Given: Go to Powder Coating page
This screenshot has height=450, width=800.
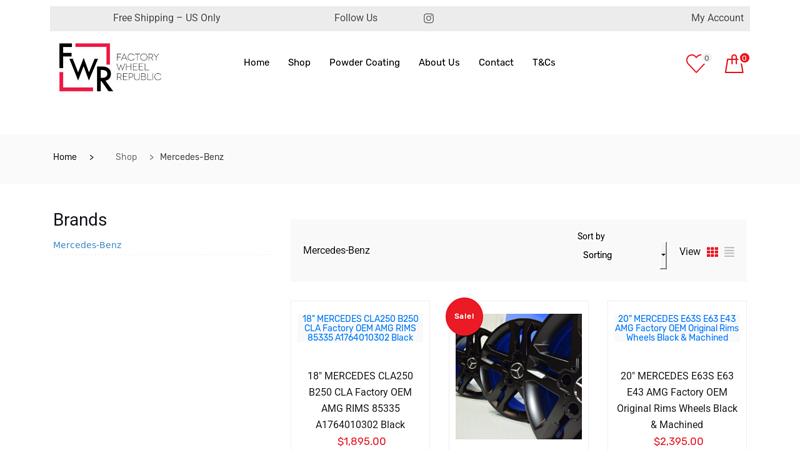Looking at the screenshot, I should pos(364,62).
